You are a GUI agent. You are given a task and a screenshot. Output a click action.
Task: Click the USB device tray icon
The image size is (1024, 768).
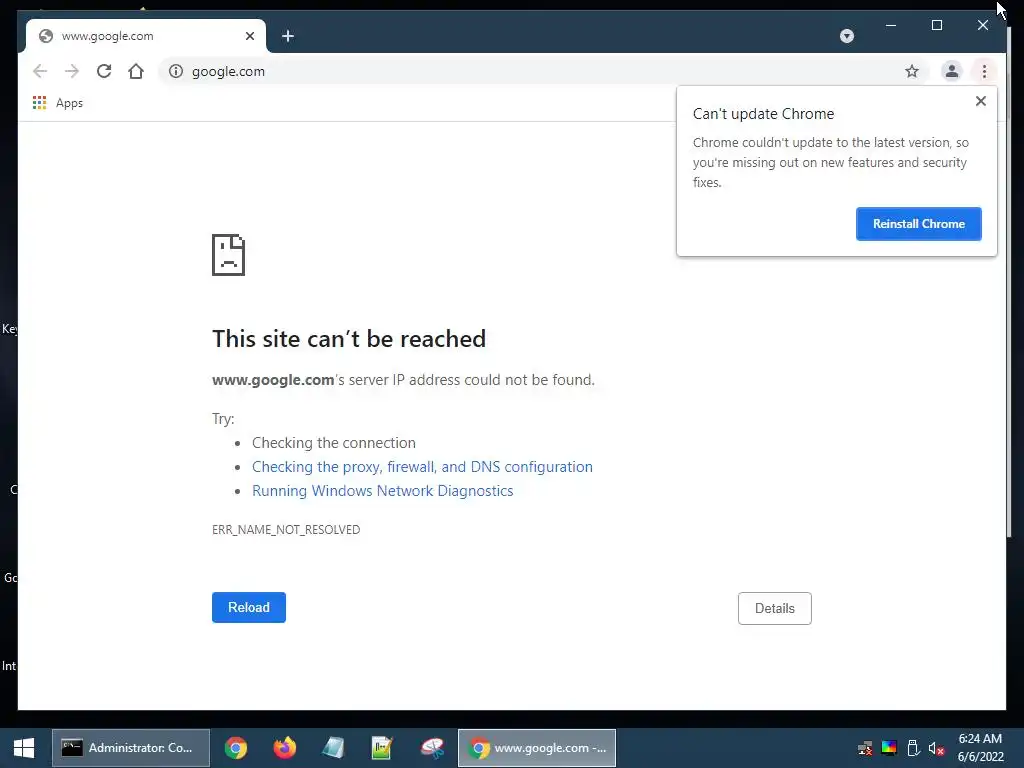click(x=913, y=748)
